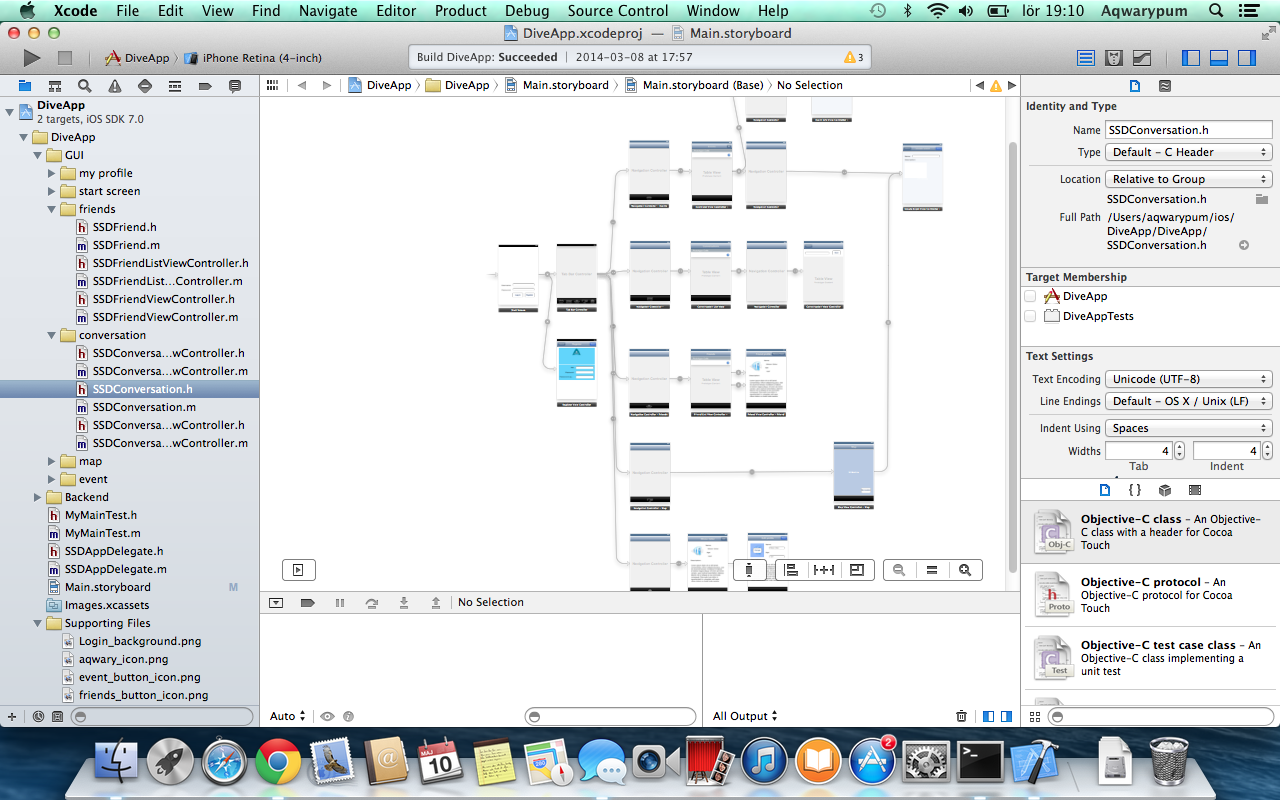Show the Quick Help inspector tab

click(x=1165, y=86)
